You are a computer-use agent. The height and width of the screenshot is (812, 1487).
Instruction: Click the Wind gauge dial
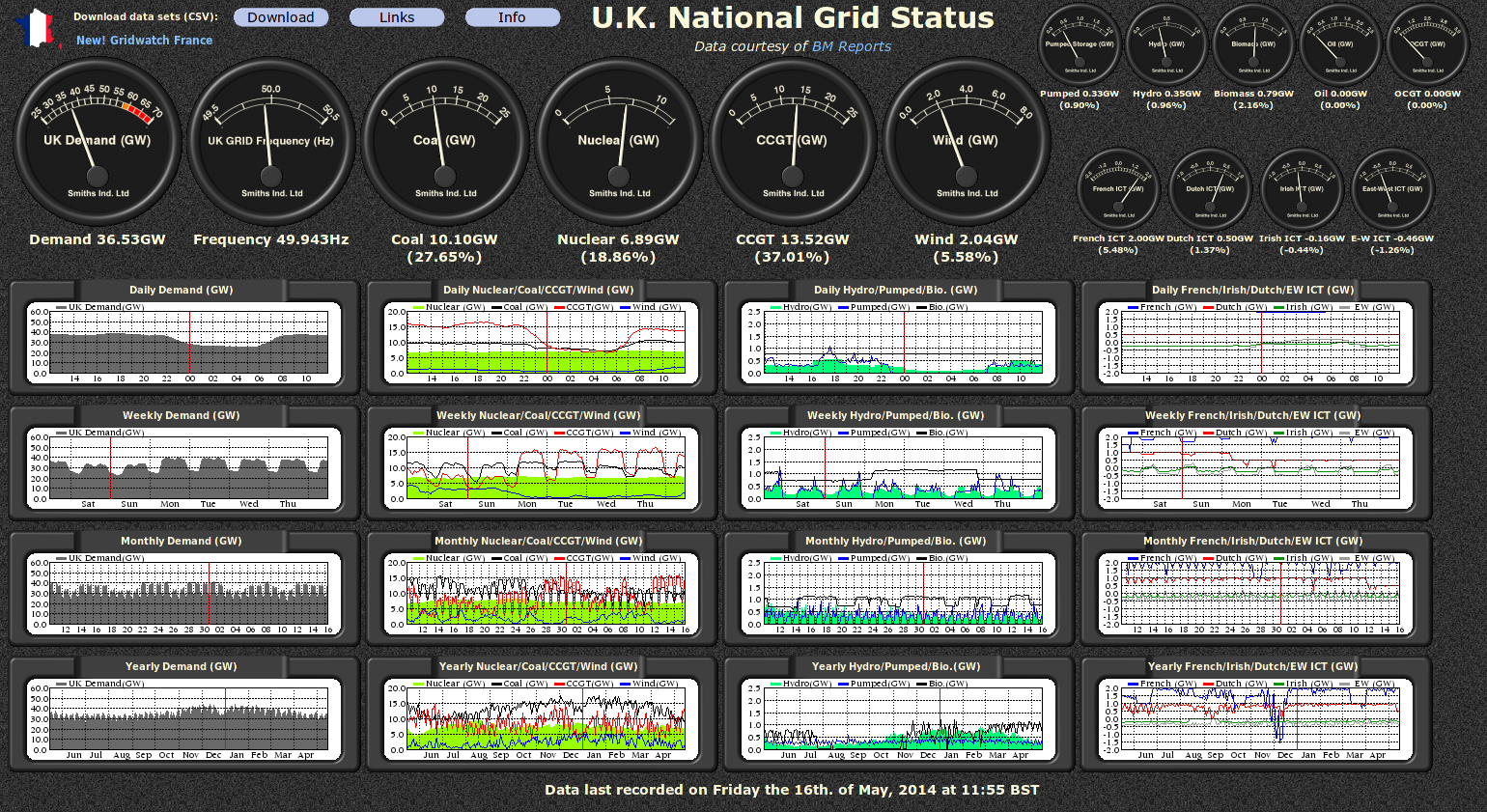967,142
